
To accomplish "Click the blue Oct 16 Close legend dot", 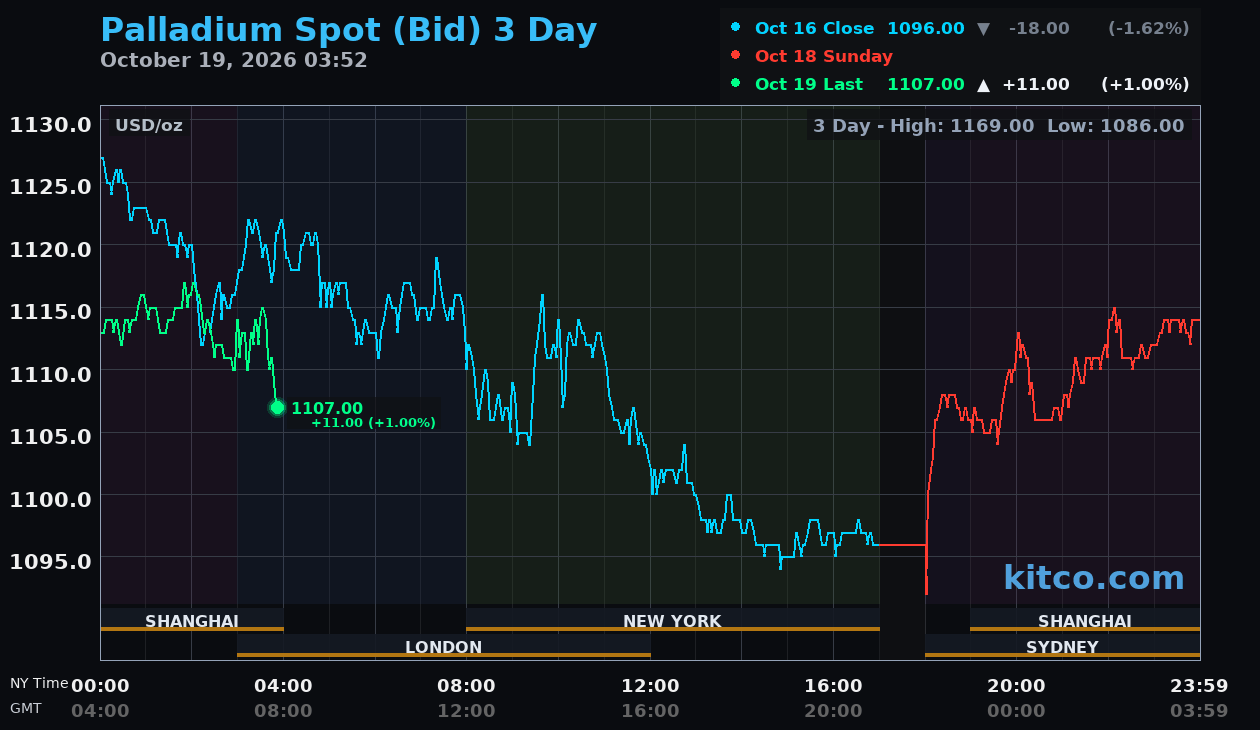I will click(736, 28).
